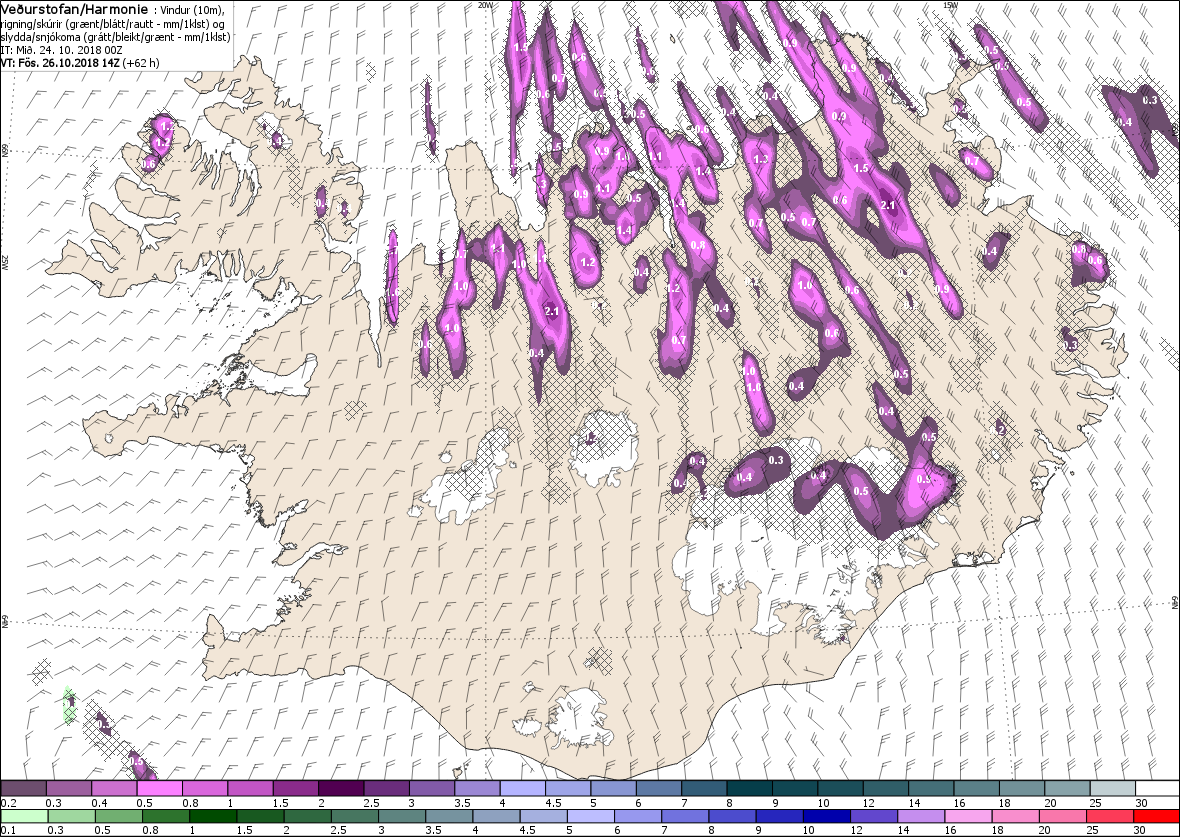
Task: Click the coral red 25 swatch in lower legend
Action: coord(1110,817)
